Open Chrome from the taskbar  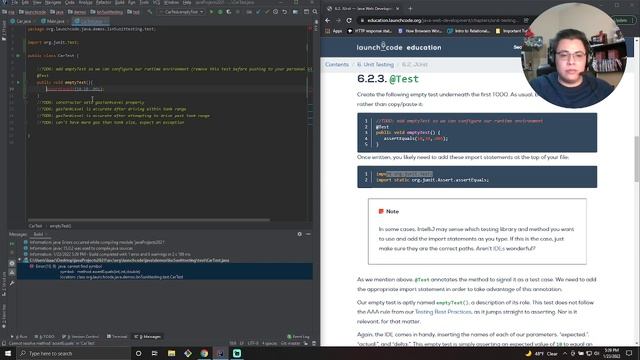click(x=204, y=353)
